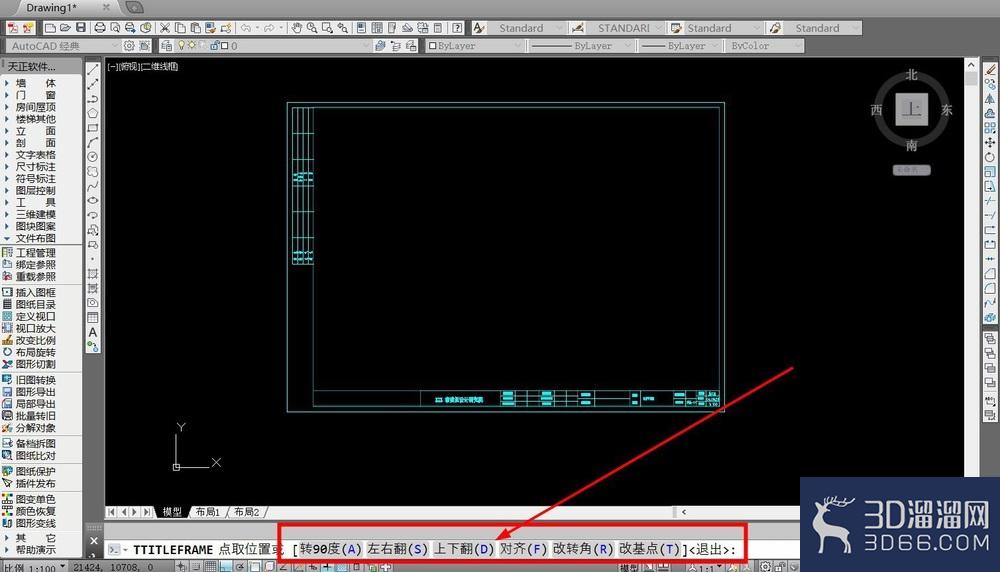The width and height of the screenshot is (1000, 572).
Task: Open an existing drawing file
Action: click(65, 28)
